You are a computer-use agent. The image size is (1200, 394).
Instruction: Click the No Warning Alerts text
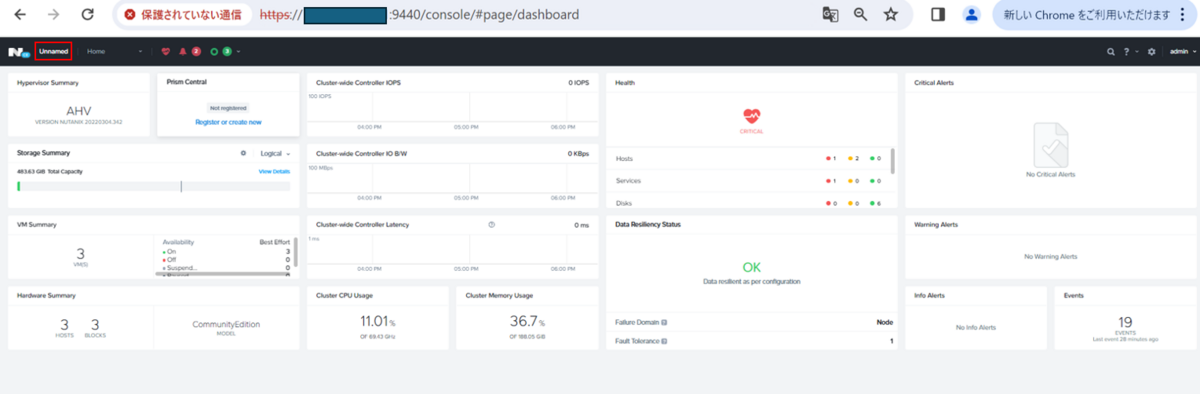1050,257
